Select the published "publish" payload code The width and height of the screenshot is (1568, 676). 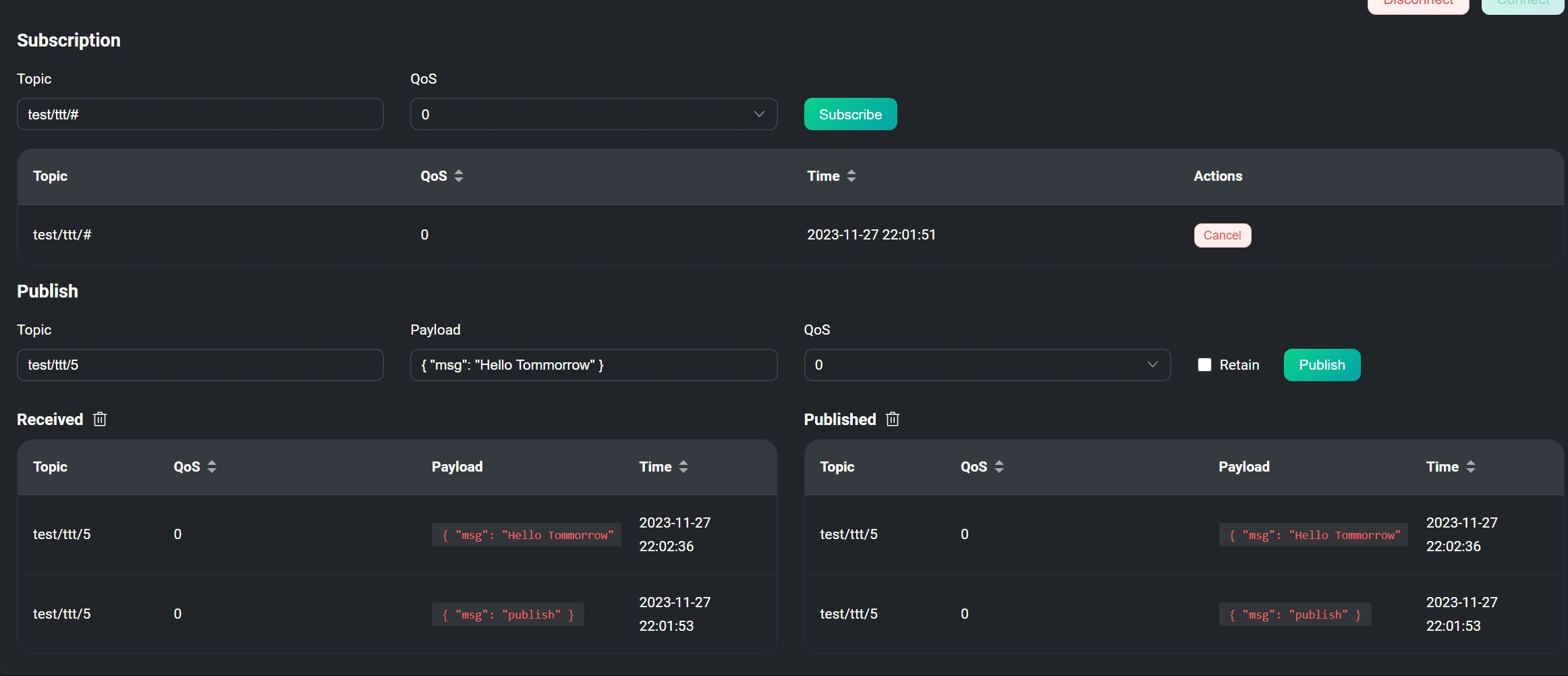coord(1295,615)
